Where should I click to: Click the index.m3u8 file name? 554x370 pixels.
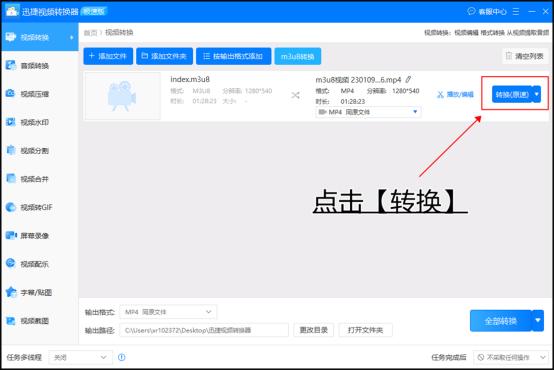click(190, 80)
